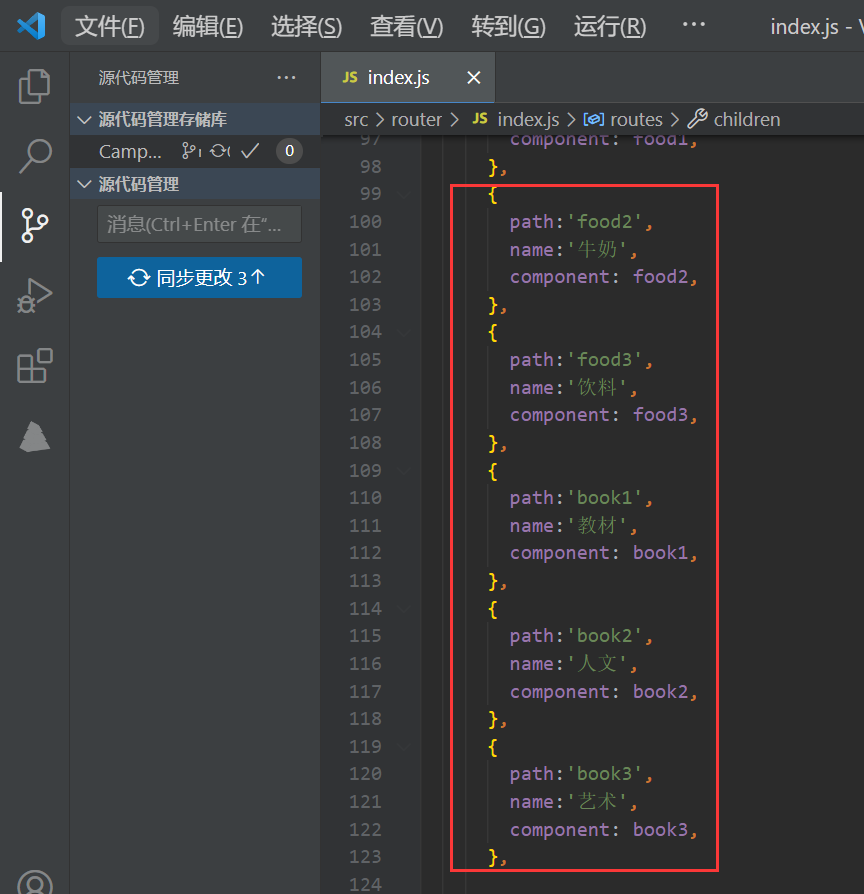Open the Explorer view in activity bar
Screen dimensions: 864x894
34,87
